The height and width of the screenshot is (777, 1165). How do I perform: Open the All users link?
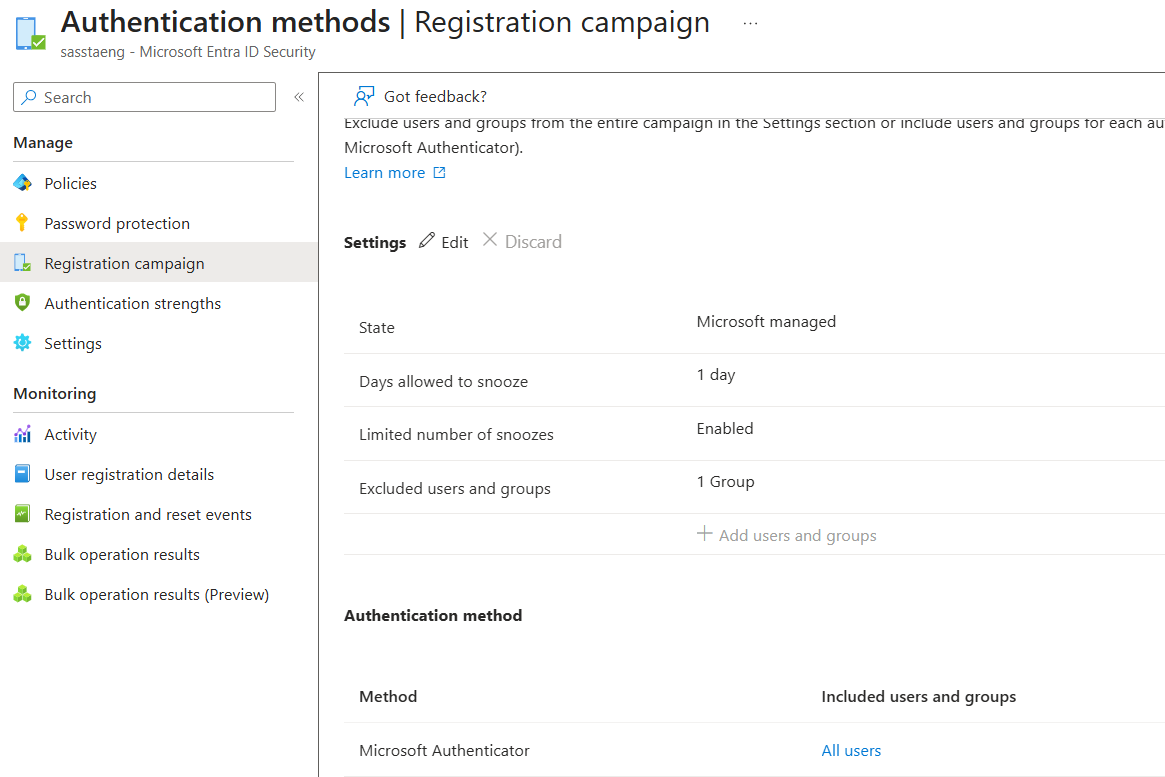pyautogui.click(x=851, y=751)
